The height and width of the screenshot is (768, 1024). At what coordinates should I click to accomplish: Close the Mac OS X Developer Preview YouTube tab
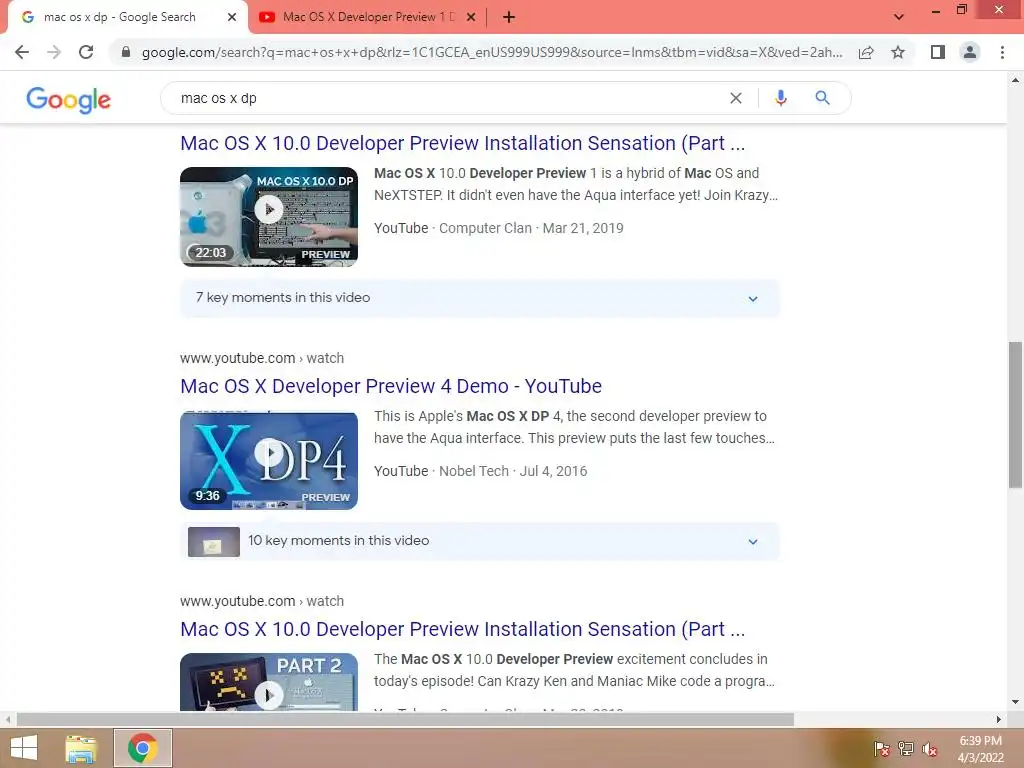tap(471, 17)
